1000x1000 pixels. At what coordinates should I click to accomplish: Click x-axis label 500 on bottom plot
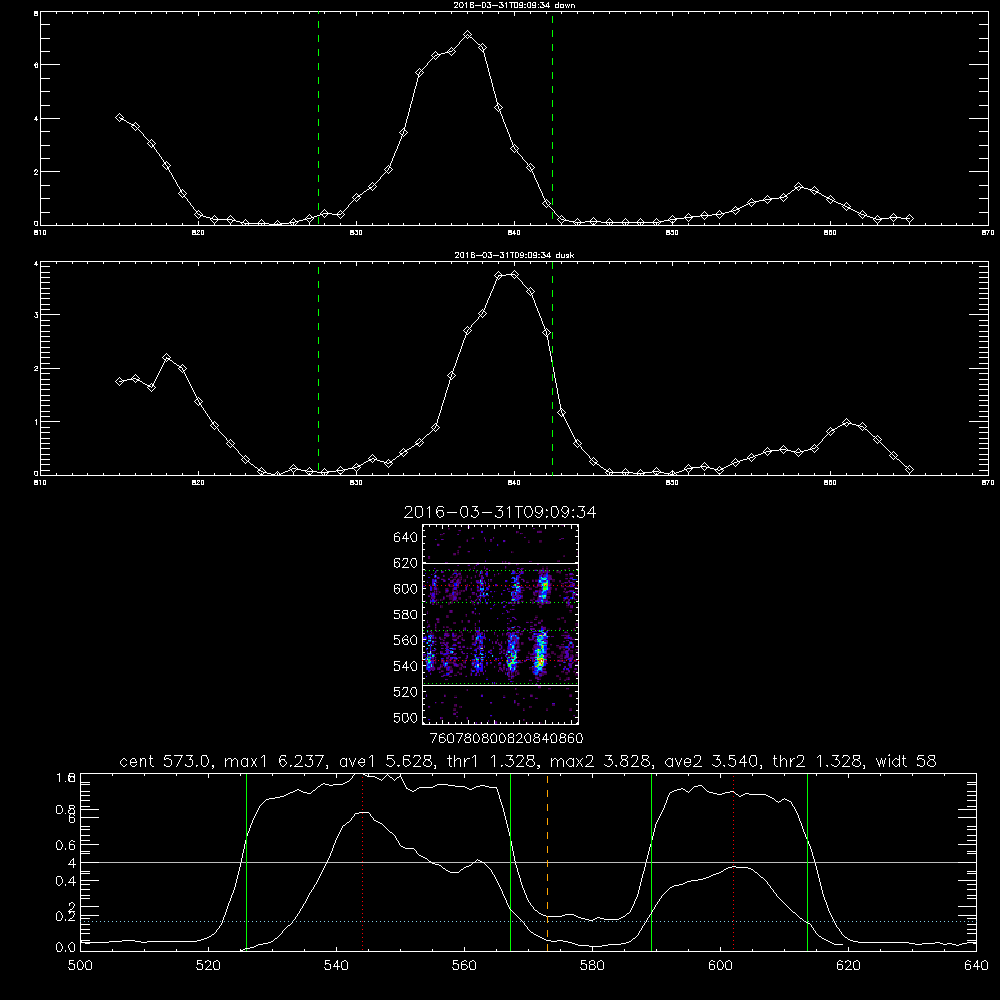pos(80,966)
